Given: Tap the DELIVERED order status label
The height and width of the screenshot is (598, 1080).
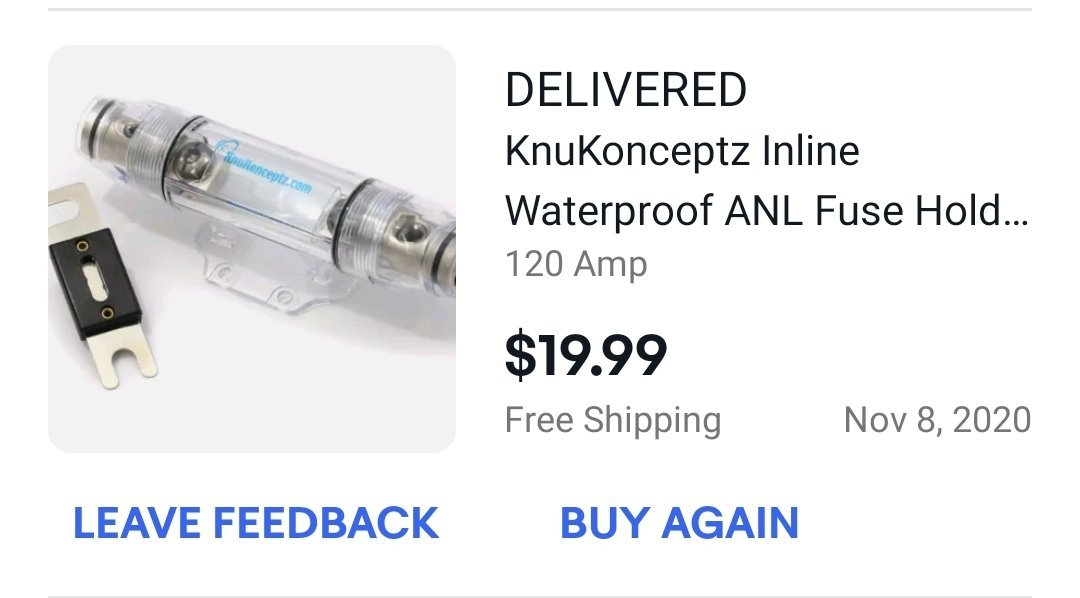Looking at the screenshot, I should 625,90.
